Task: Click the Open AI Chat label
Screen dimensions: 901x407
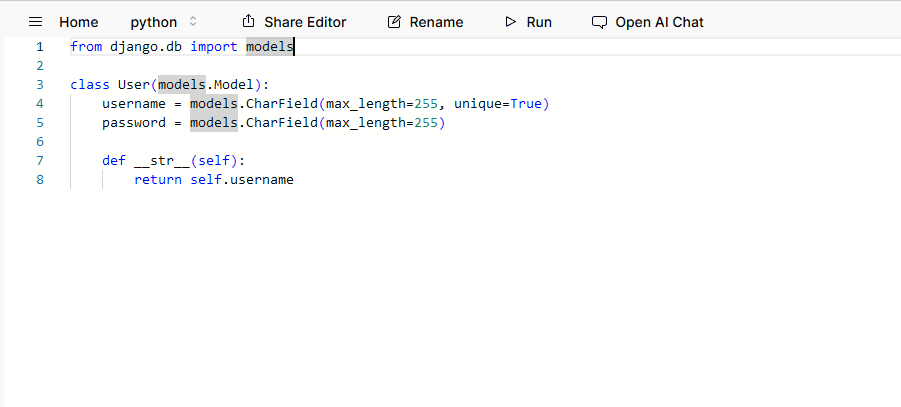Action: [x=659, y=22]
